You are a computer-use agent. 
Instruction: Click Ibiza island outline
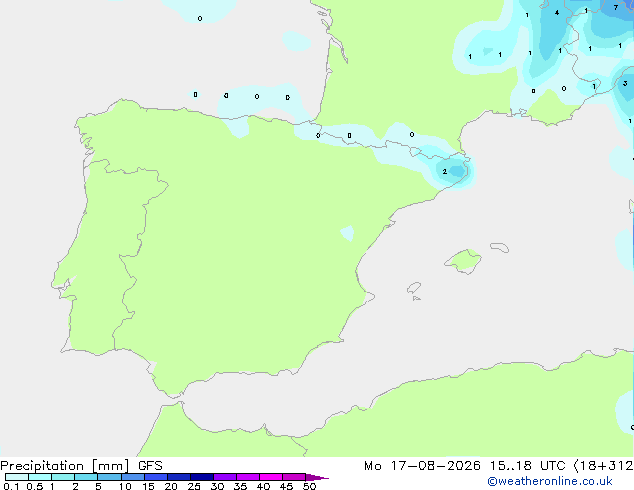click(414, 288)
